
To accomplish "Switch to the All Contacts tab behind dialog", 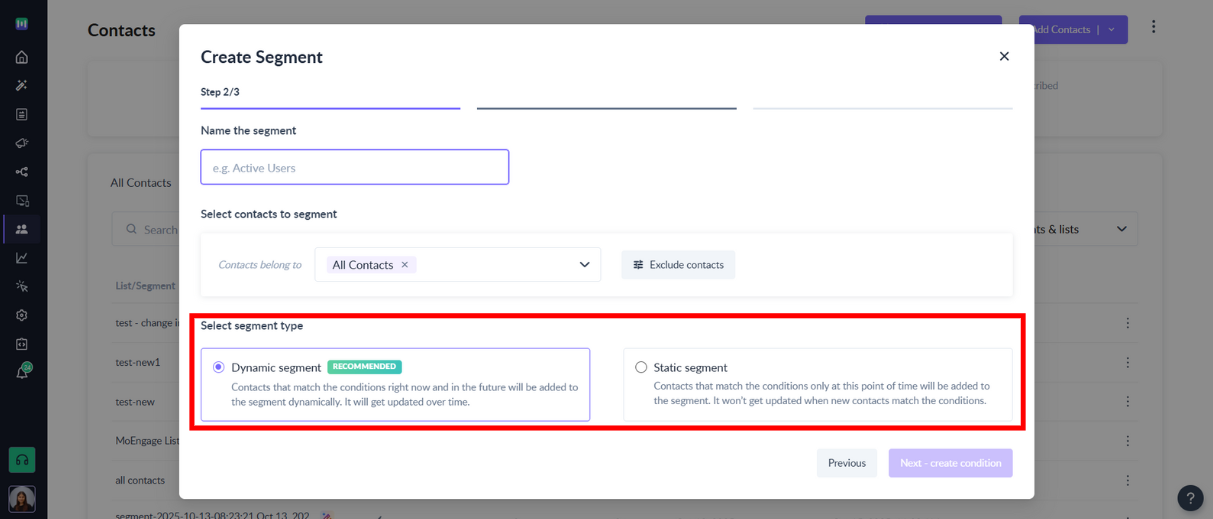I will tap(141, 182).
